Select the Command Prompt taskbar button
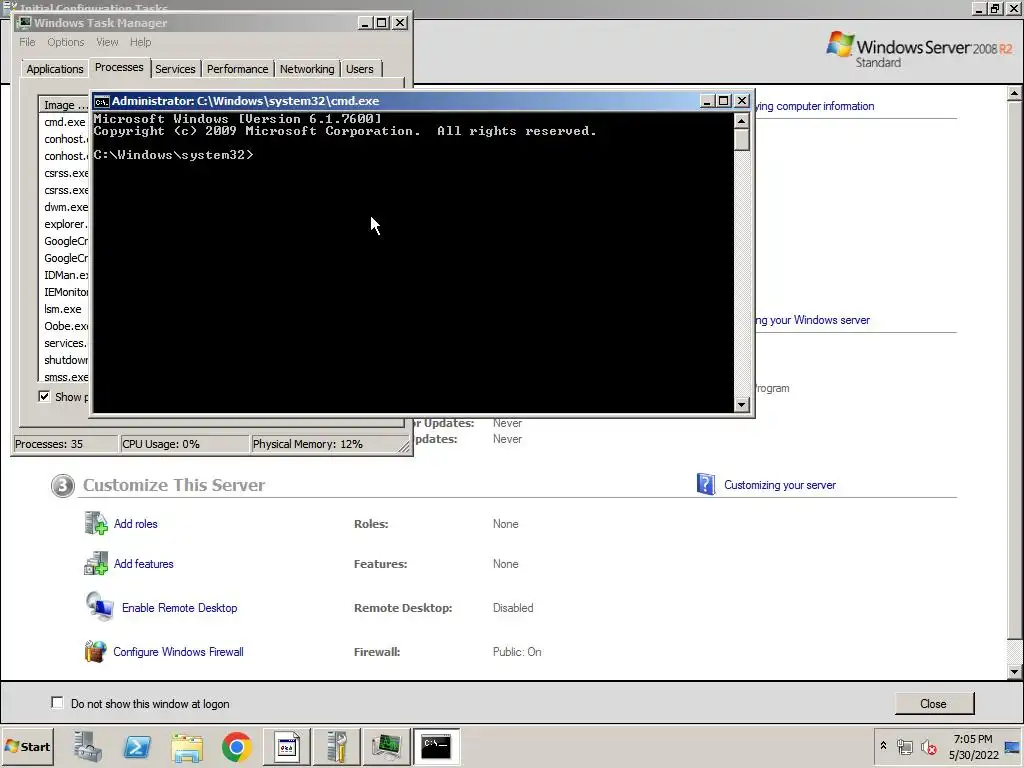 tap(436, 746)
